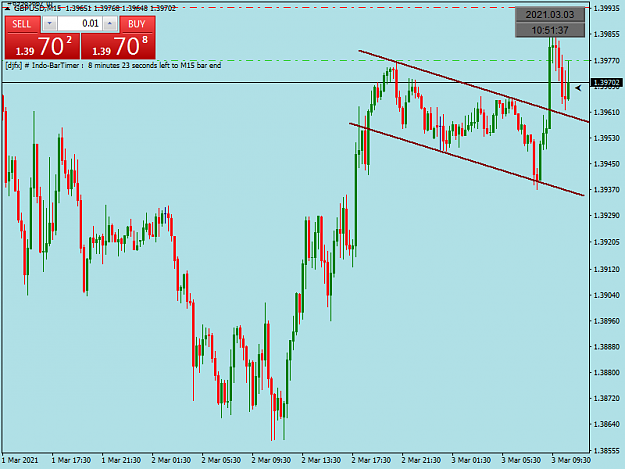This screenshot has width=625, height=469.
Task: Click the 0.01 lot volume field
Action: click(80, 24)
